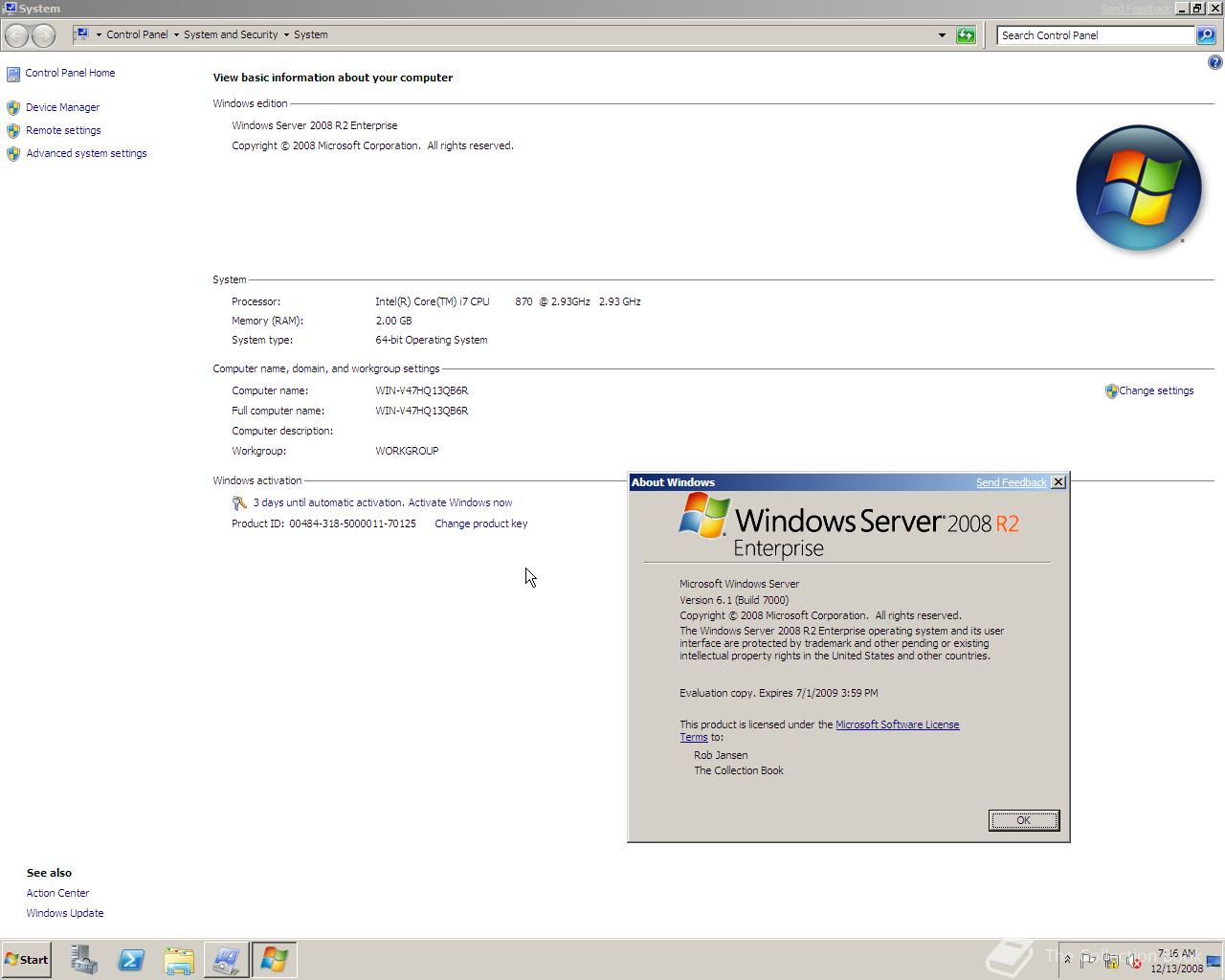This screenshot has height=980, width=1225.
Task: Close the About Windows dialog
Action: click(x=1058, y=482)
